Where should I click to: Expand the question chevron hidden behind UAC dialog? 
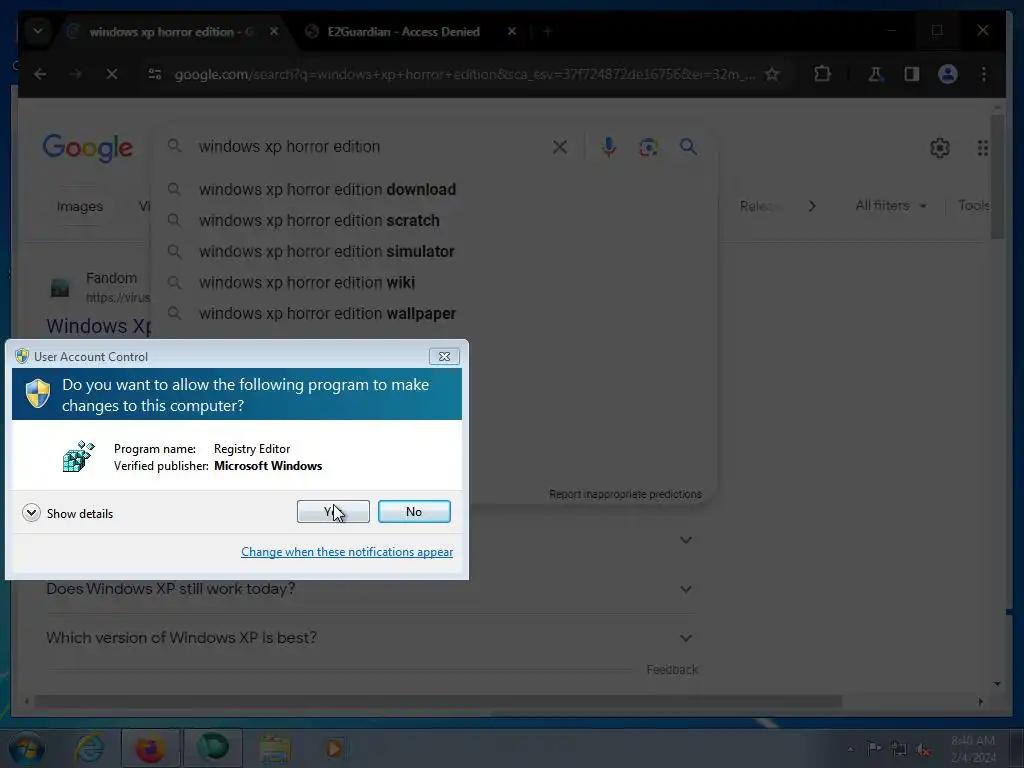coord(686,540)
